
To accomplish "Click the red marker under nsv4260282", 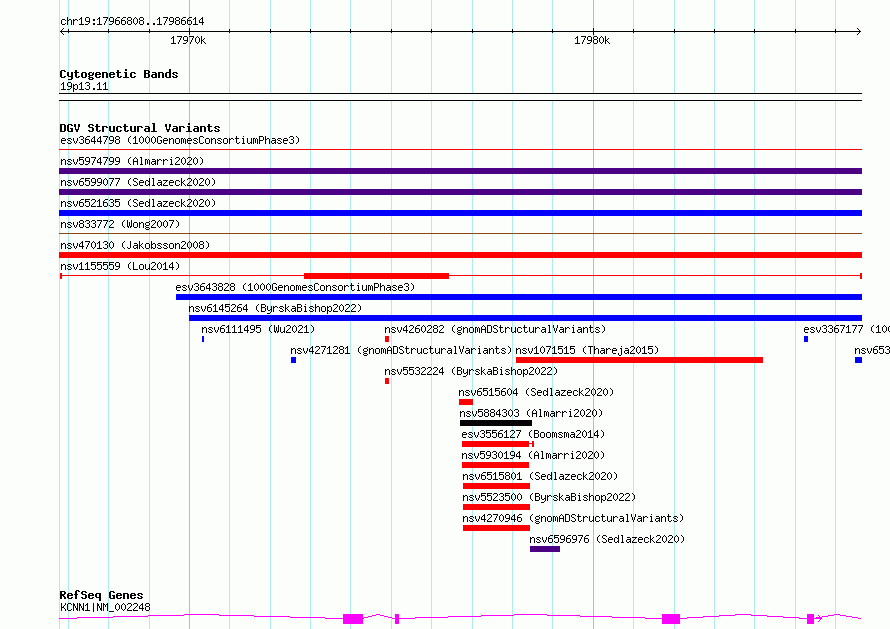I will (x=387, y=339).
